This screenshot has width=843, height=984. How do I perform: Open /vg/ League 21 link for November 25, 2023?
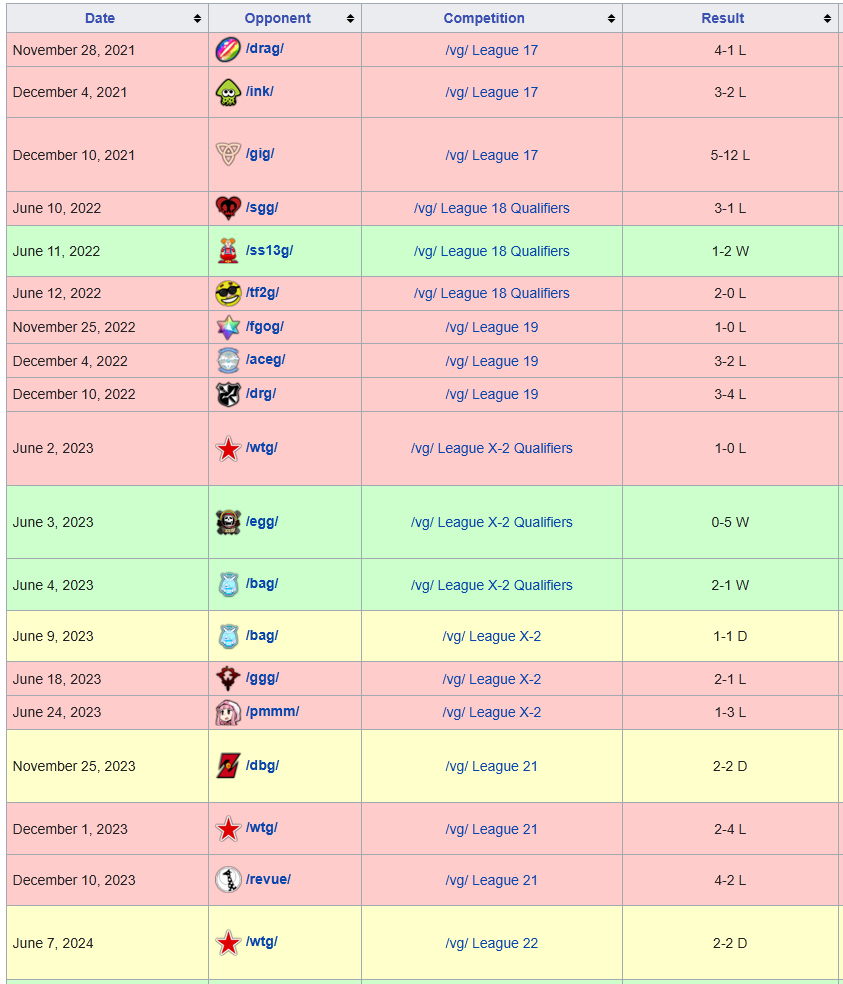(491, 766)
